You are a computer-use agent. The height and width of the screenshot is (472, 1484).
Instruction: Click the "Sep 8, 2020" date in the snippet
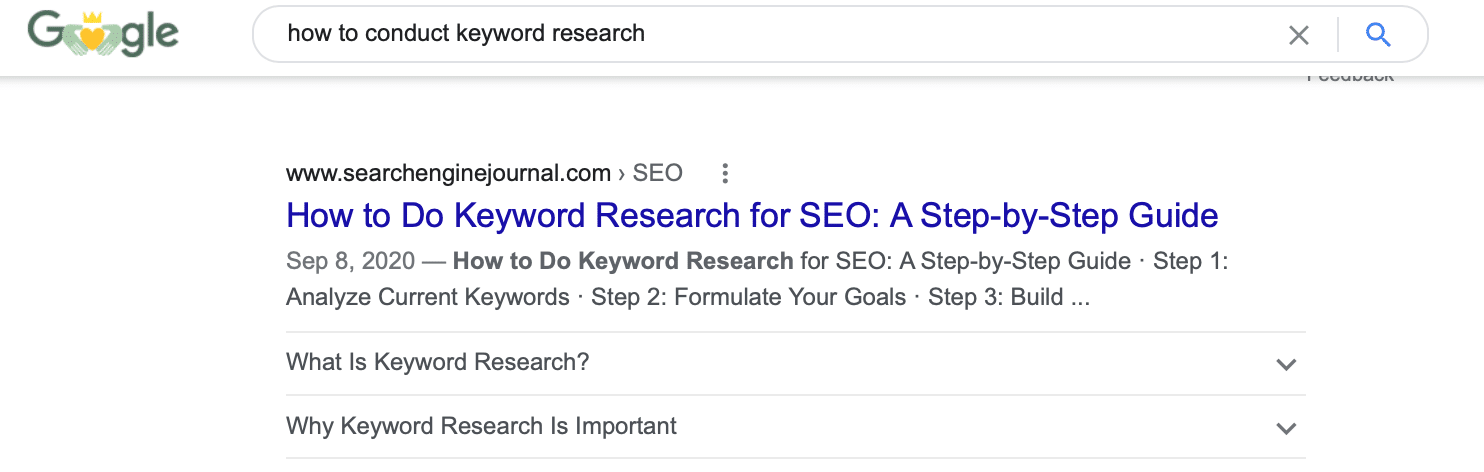(x=350, y=262)
